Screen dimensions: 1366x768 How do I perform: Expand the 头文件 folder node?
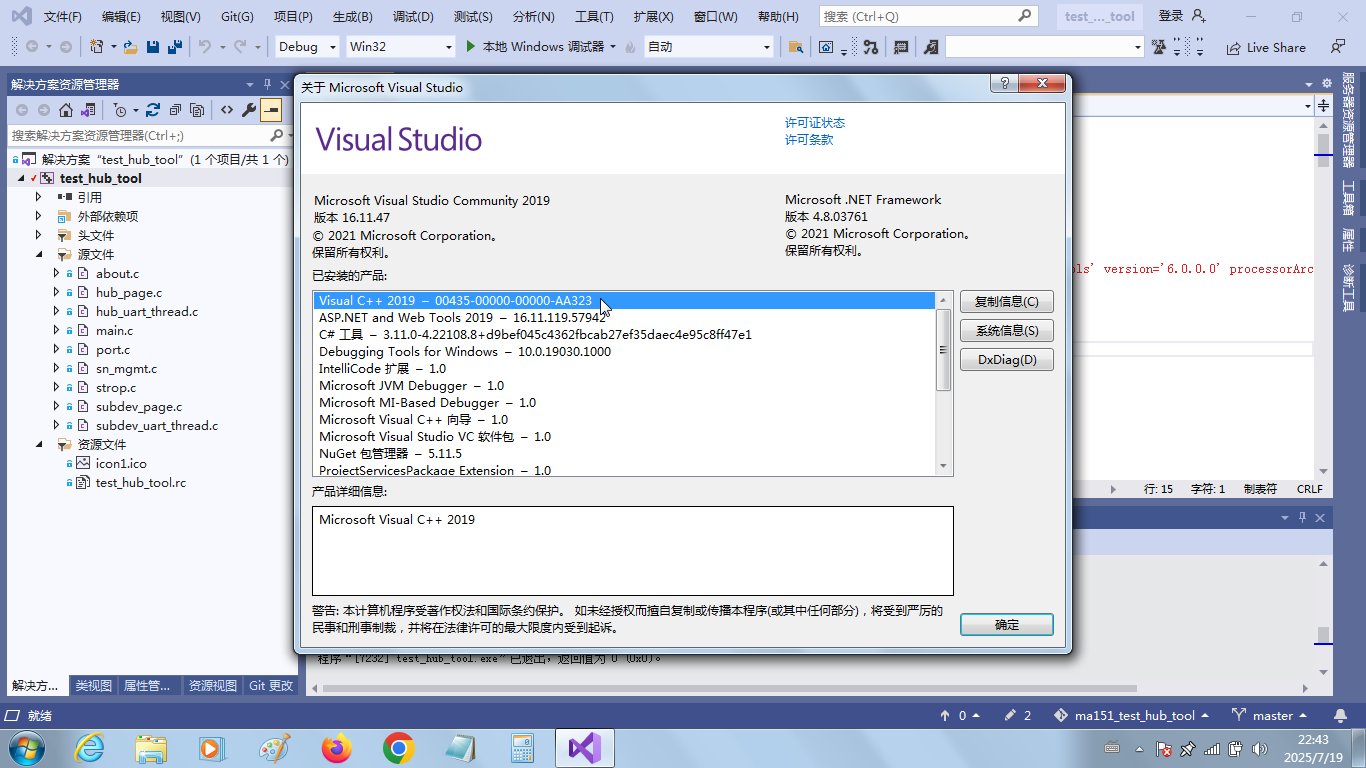click(38, 235)
